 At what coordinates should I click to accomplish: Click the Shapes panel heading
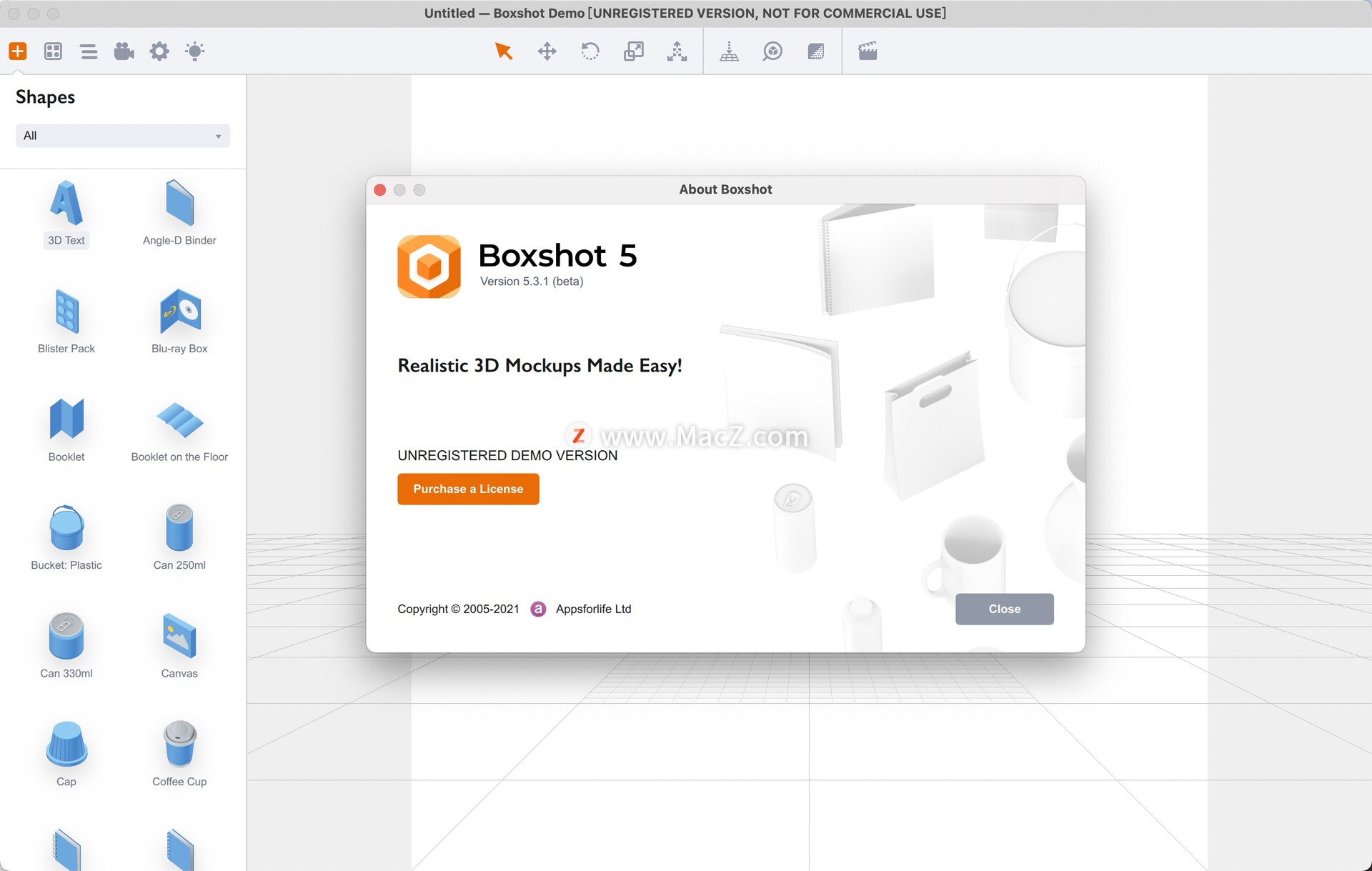pyautogui.click(x=45, y=97)
